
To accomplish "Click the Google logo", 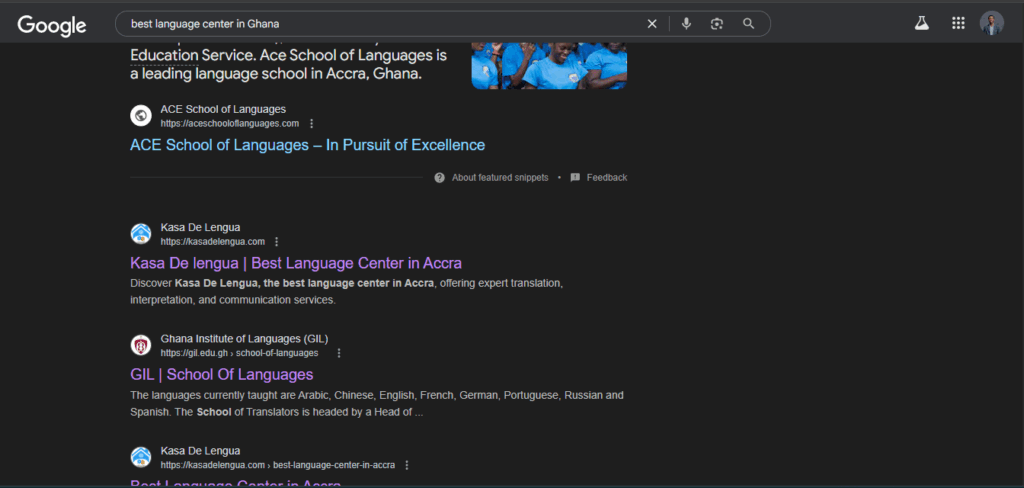I will click(x=52, y=25).
